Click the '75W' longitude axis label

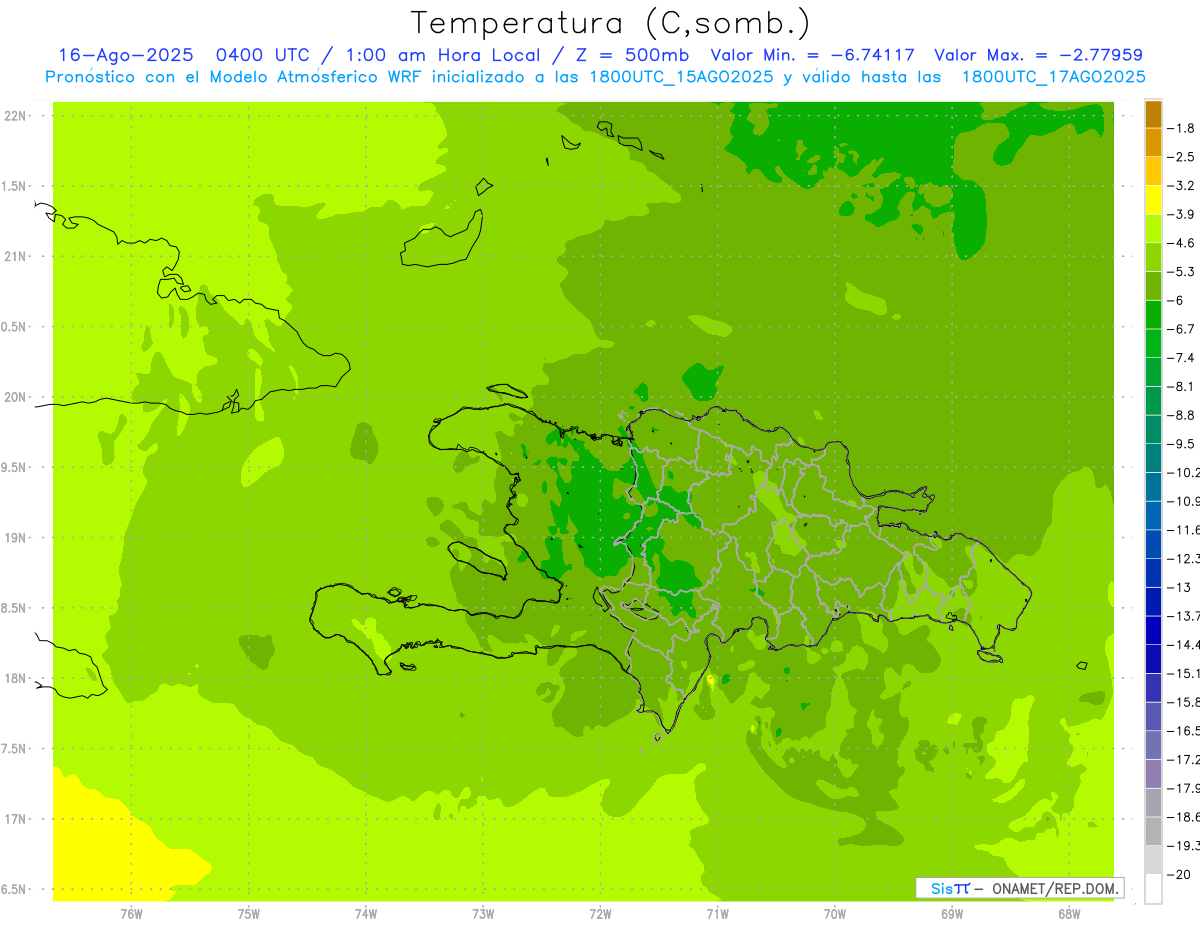tap(249, 913)
